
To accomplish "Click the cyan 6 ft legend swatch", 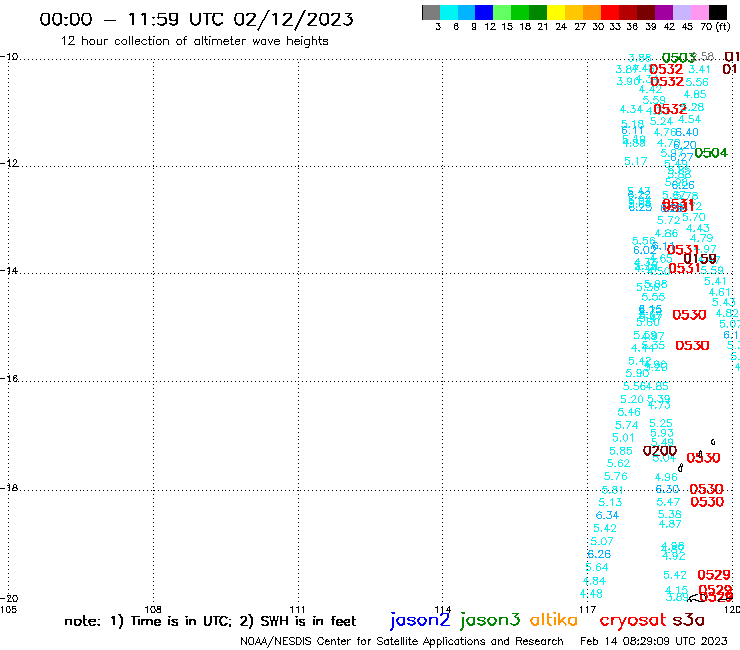I will click(x=449, y=12).
